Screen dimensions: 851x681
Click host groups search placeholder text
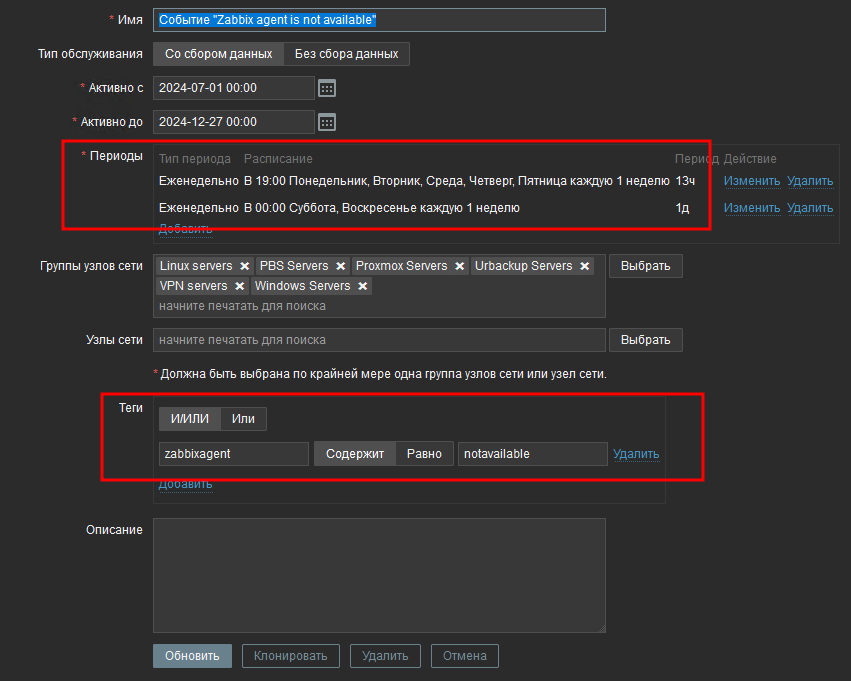[242, 306]
